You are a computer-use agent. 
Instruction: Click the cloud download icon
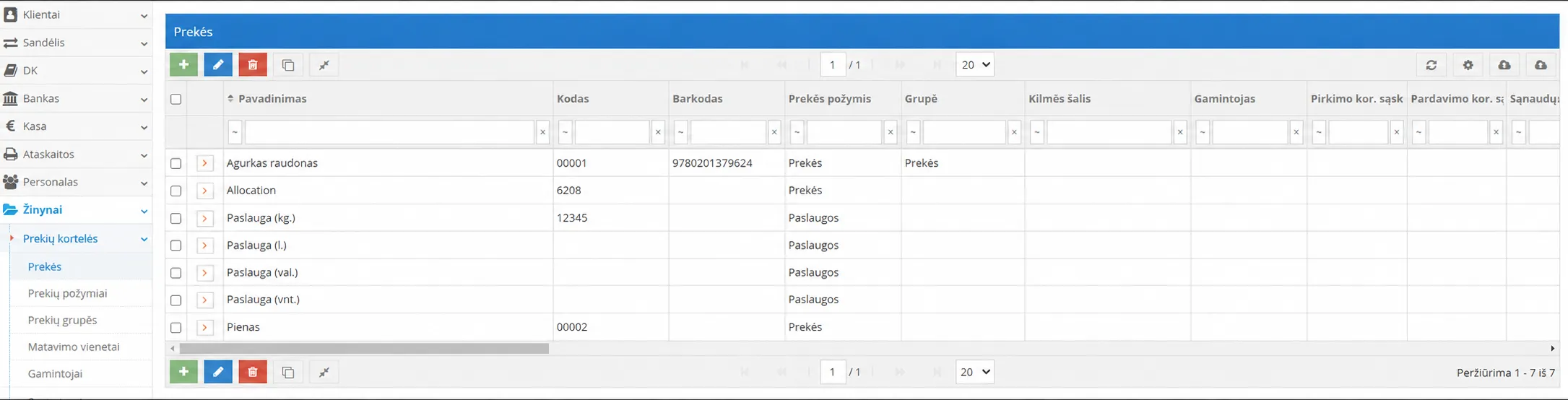tap(1504, 65)
